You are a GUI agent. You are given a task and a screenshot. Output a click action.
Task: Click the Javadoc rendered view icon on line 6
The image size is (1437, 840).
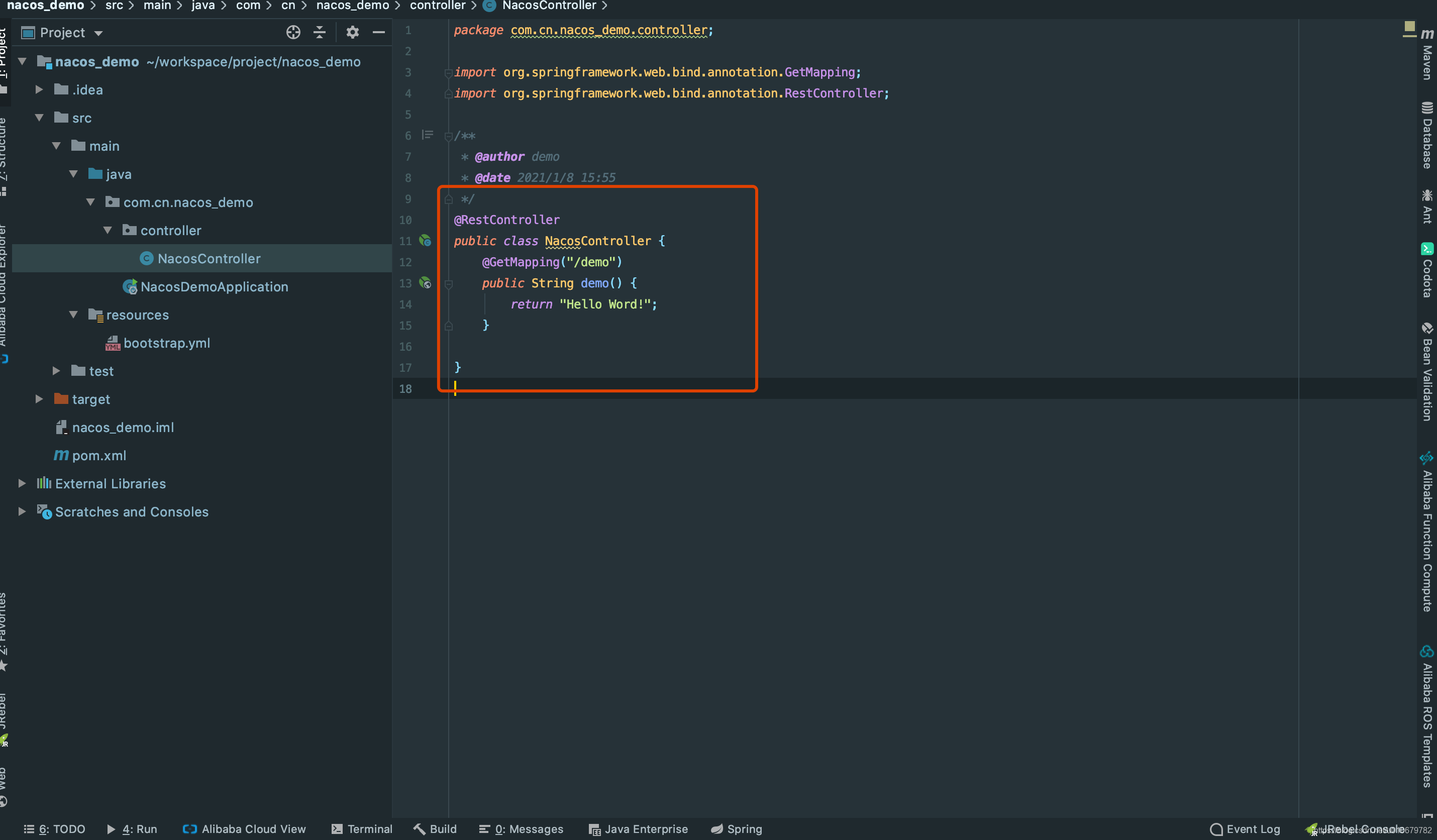pos(427,135)
